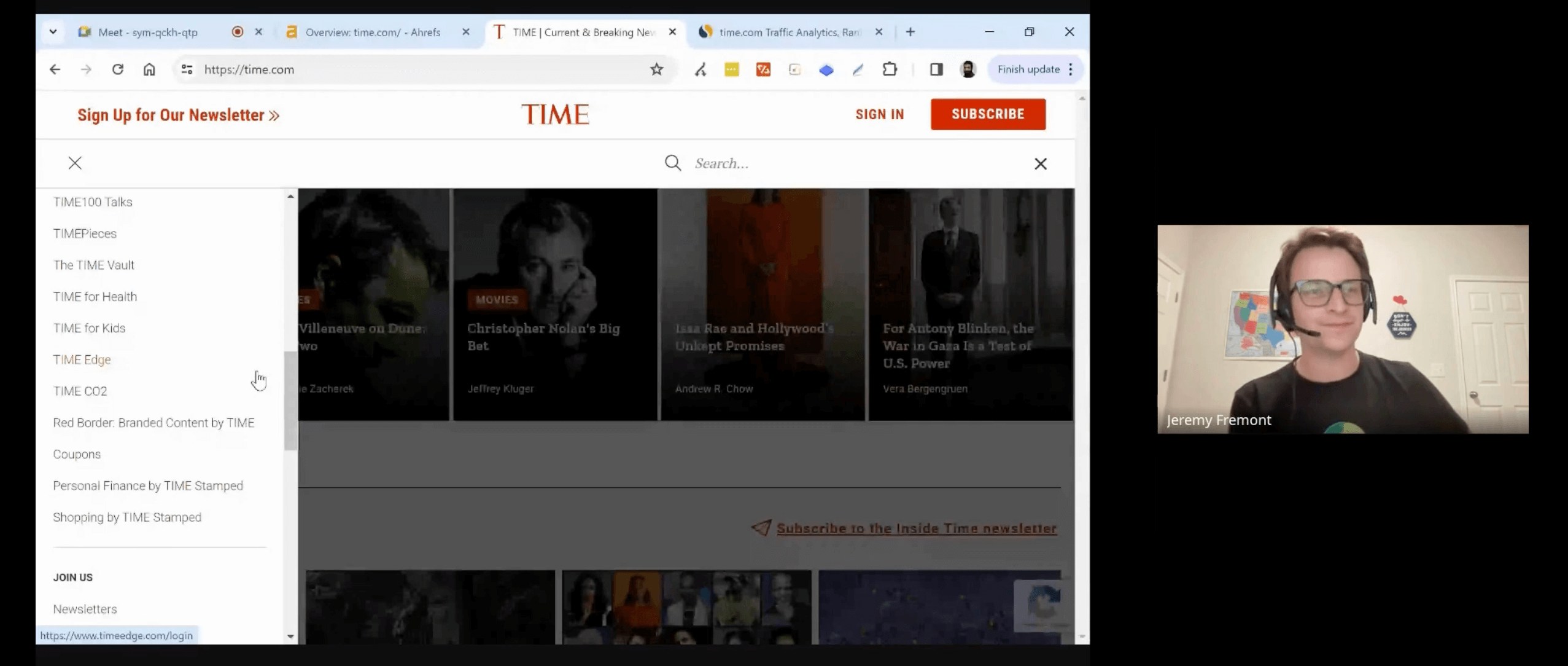Switch to the Ahrefs Overview tab
1568x666 pixels.
pos(372,32)
